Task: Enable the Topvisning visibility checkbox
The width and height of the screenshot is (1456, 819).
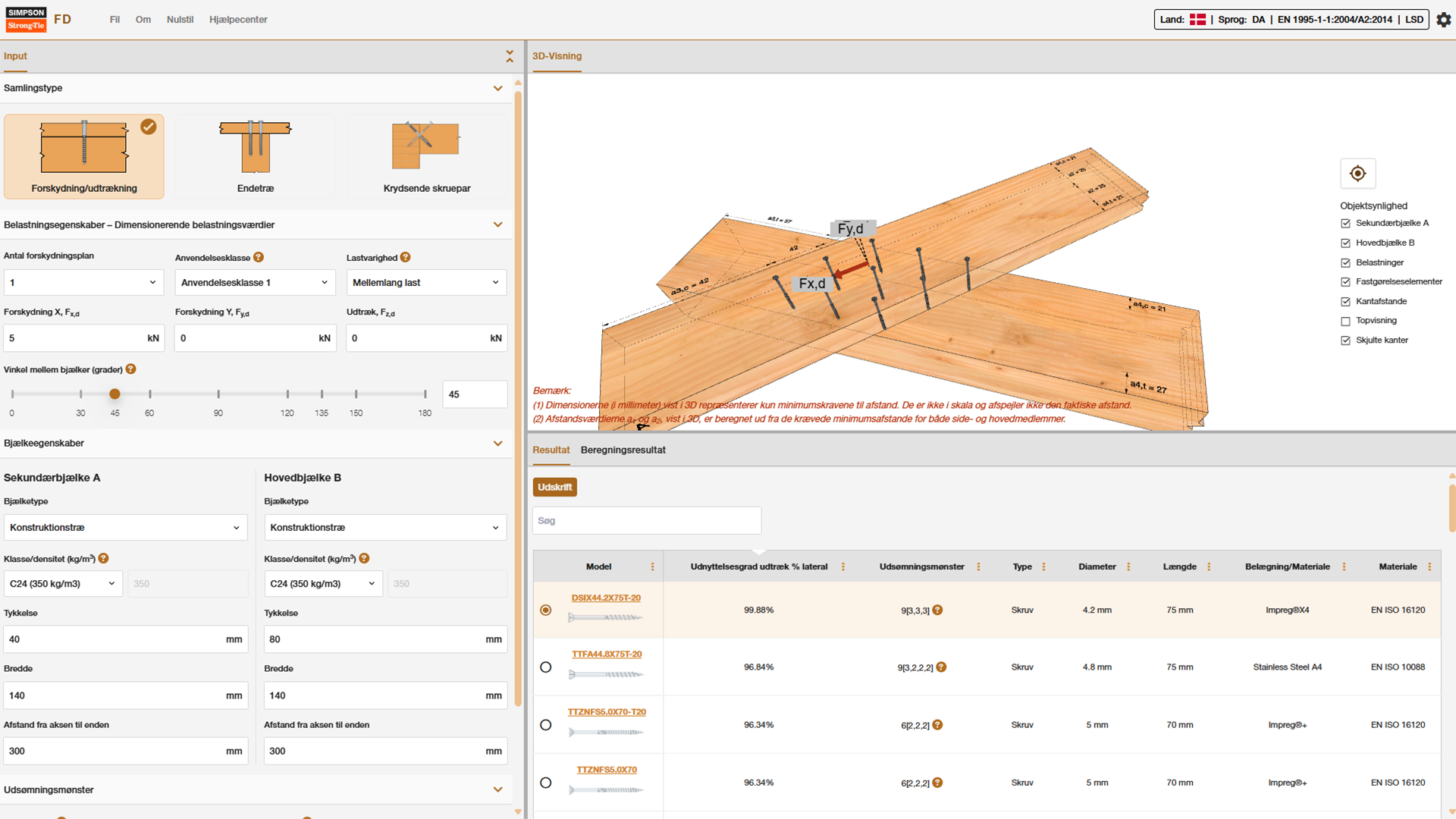Action: (1345, 320)
